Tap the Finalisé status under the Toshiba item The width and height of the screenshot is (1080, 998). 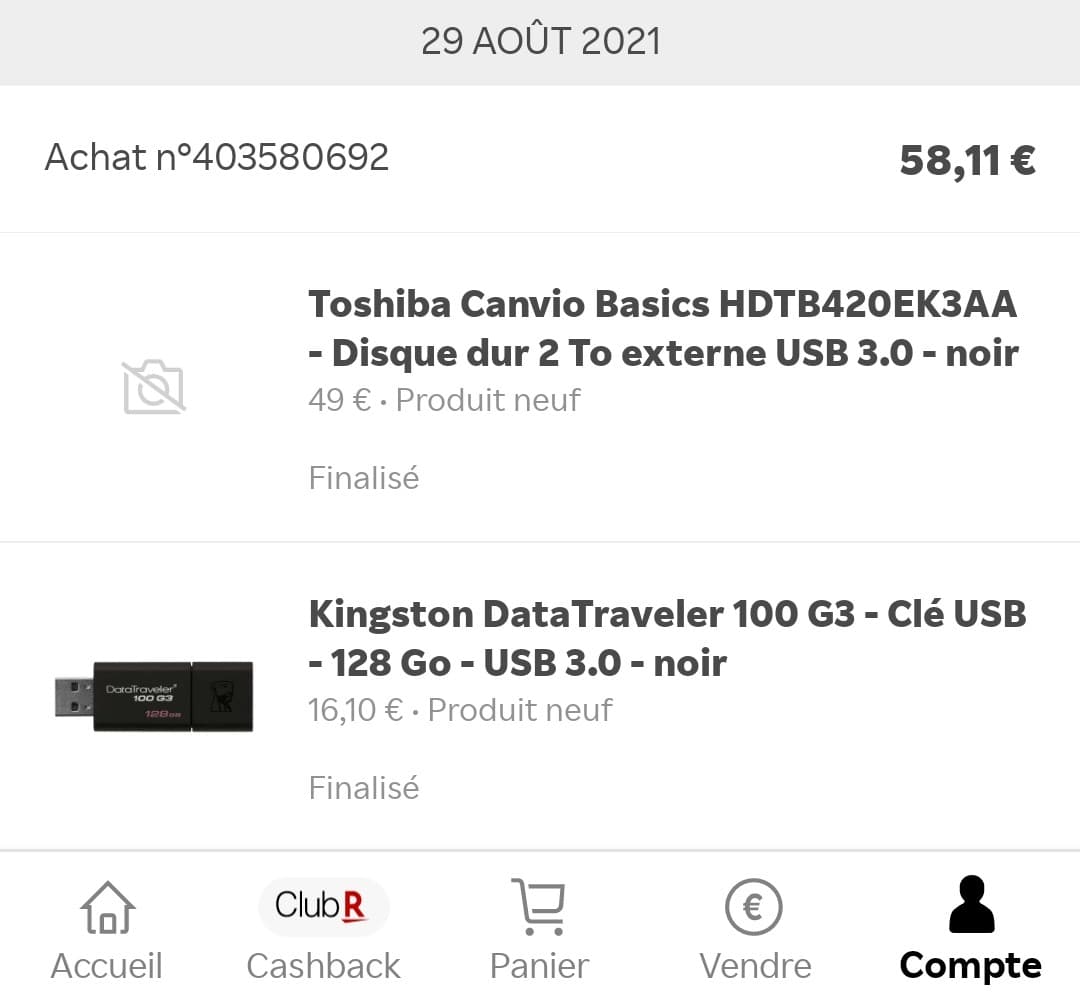[x=362, y=478]
